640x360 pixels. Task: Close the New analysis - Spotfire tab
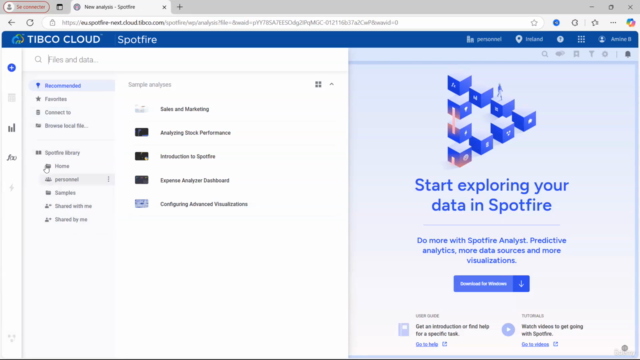(x=164, y=7)
